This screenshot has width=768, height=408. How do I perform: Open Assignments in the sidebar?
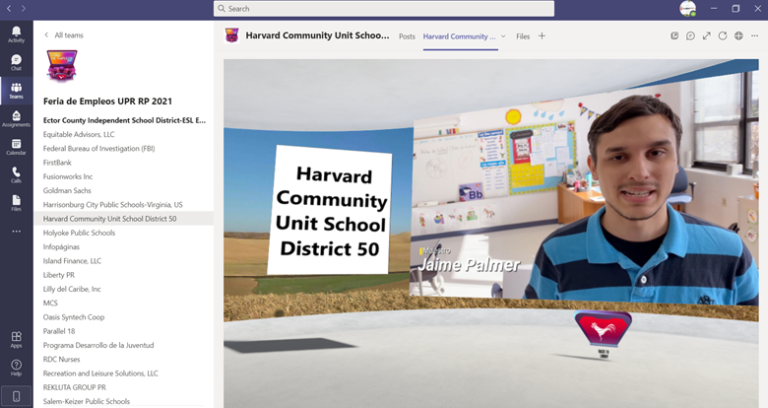(x=16, y=119)
